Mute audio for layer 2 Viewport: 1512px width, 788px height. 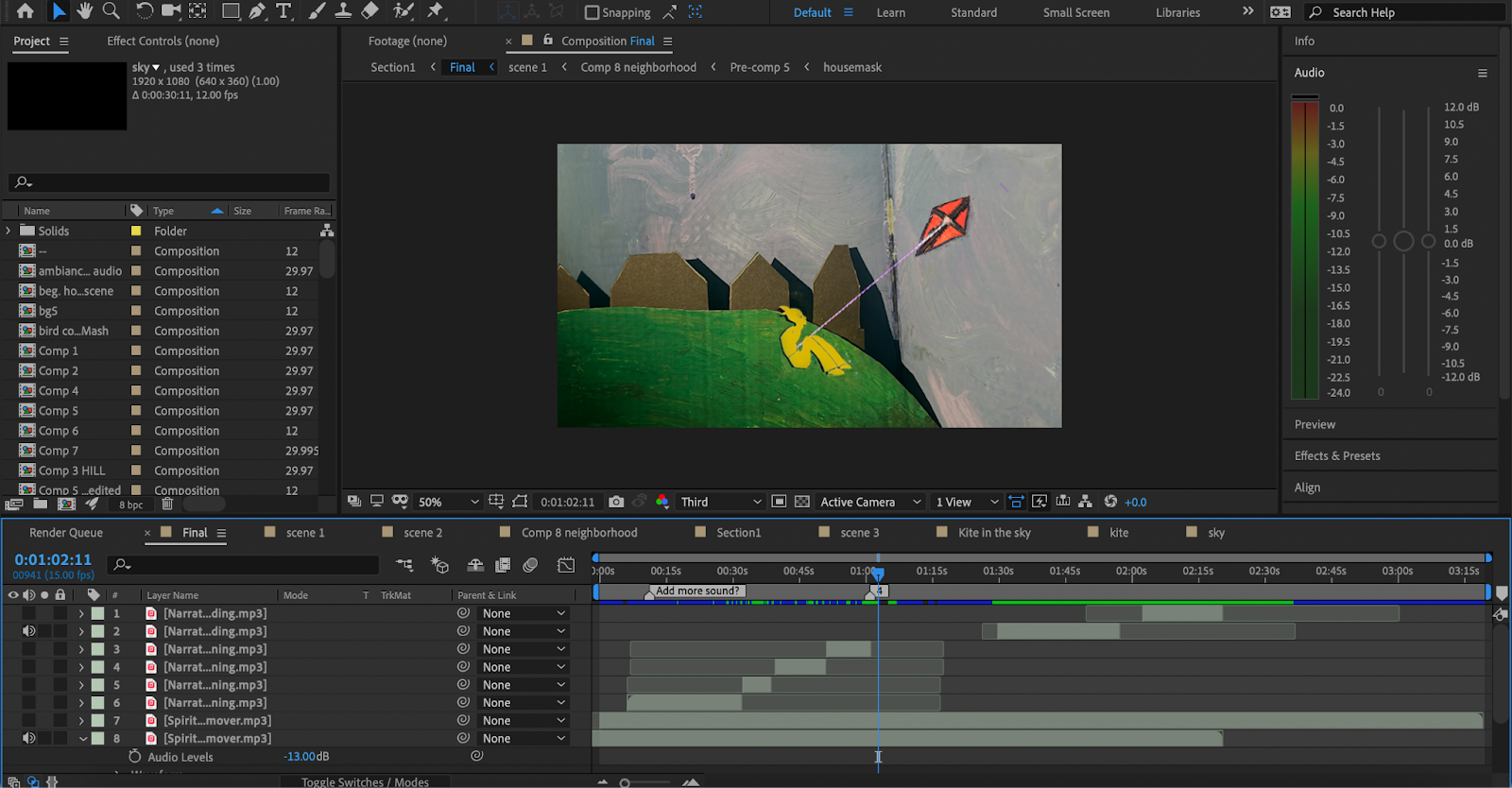pos(29,631)
